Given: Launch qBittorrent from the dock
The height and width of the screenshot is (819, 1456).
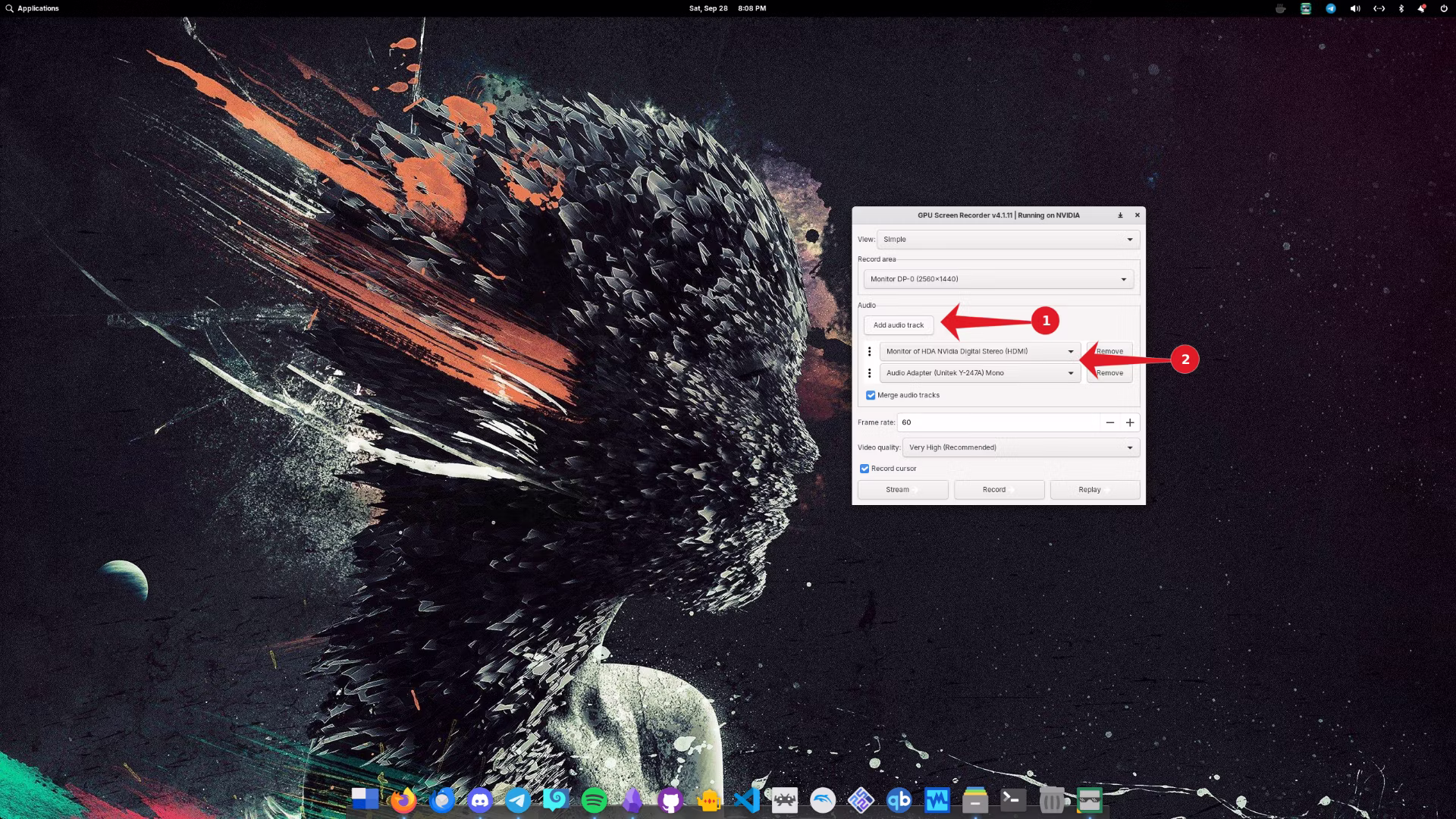Looking at the screenshot, I should [899, 800].
